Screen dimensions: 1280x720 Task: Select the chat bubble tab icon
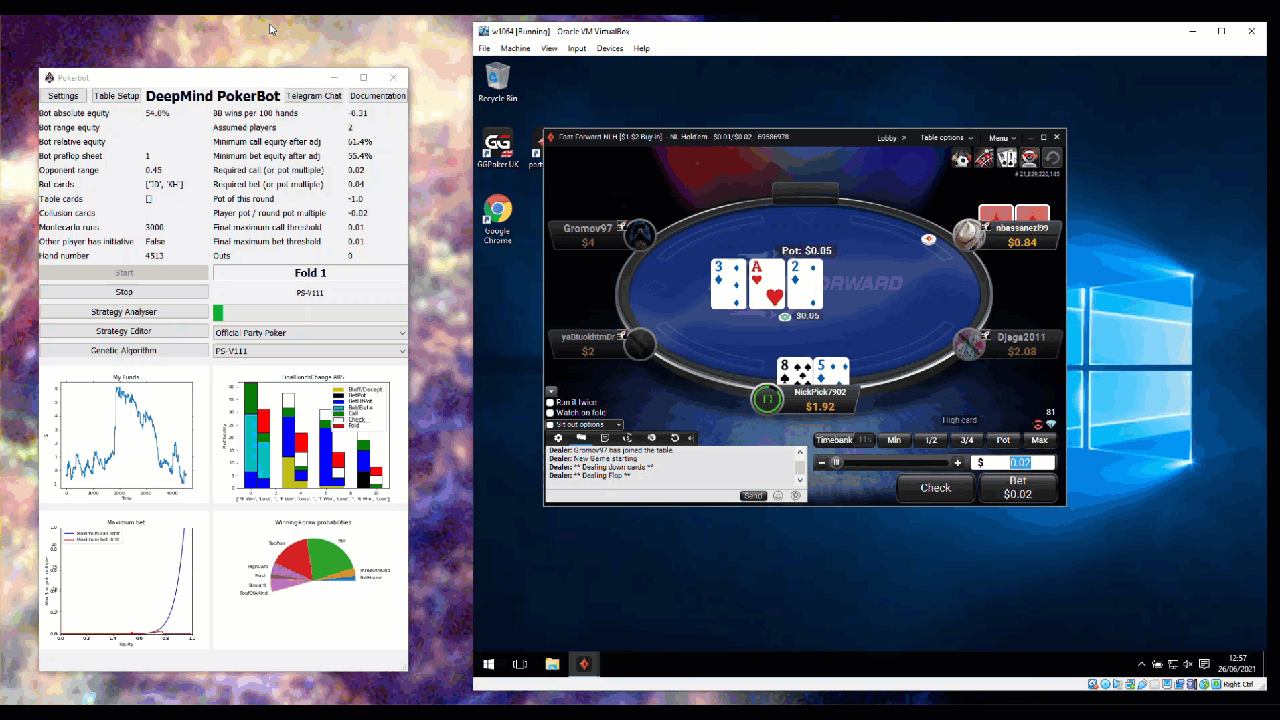point(581,438)
